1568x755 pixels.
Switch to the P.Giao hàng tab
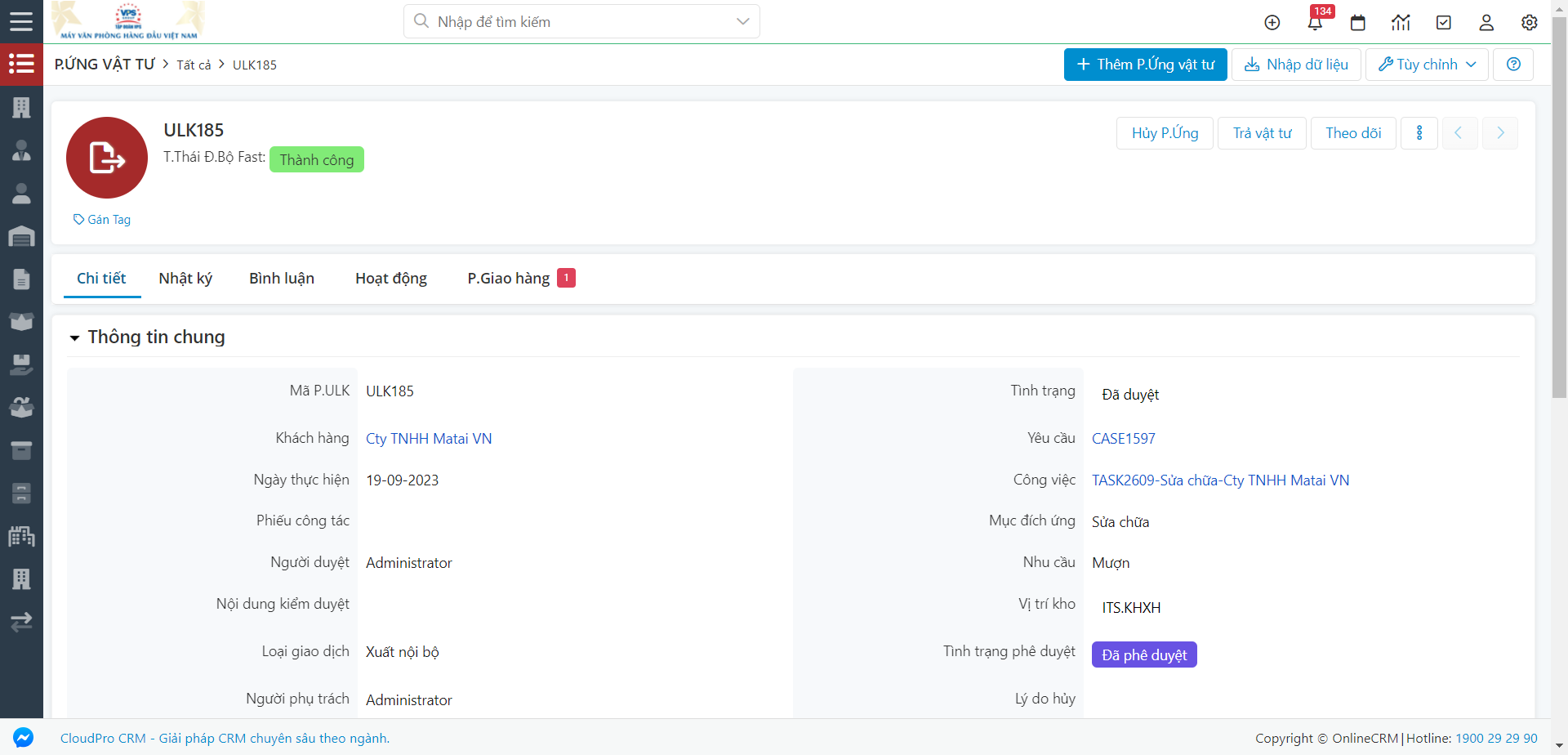coord(521,279)
